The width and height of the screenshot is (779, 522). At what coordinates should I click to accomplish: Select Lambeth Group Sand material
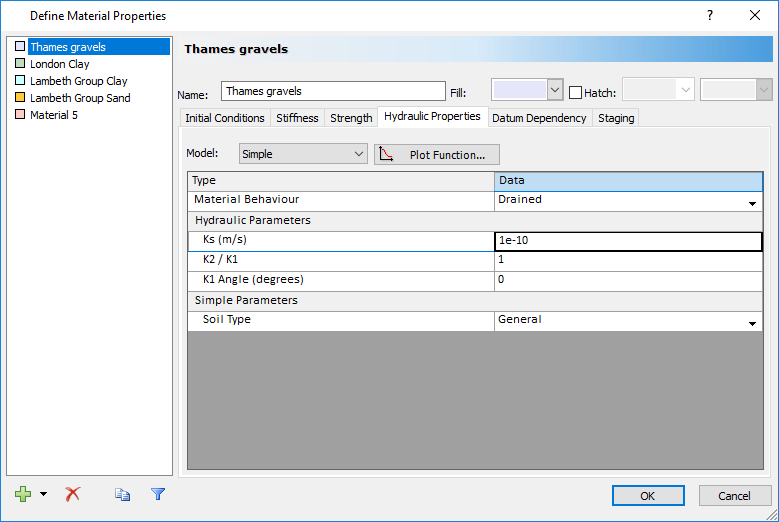[80, 98]
